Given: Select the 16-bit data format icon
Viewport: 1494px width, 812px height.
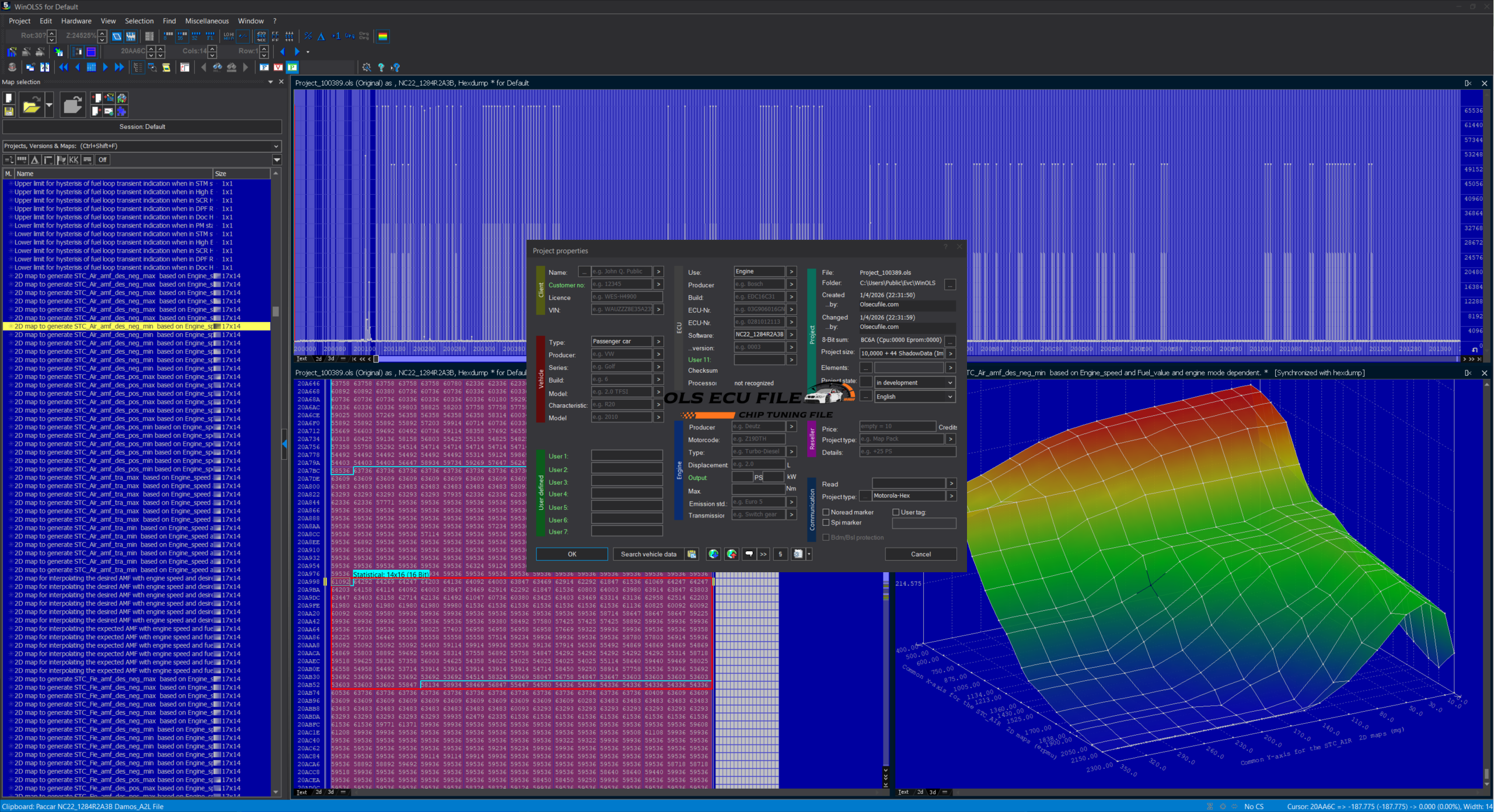Looking at the screenshot, I should click(x=182, y=36).
